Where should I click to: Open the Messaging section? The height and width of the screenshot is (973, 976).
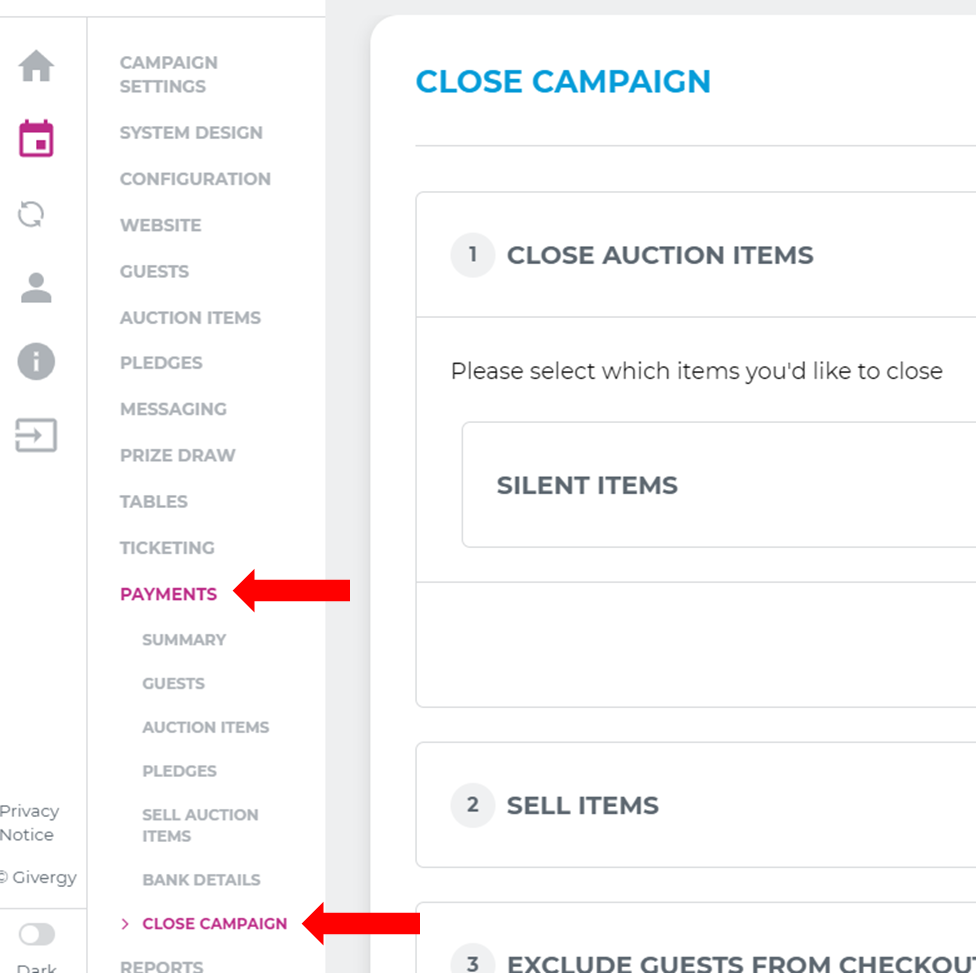pyautogui.click(x=174, y=409)
